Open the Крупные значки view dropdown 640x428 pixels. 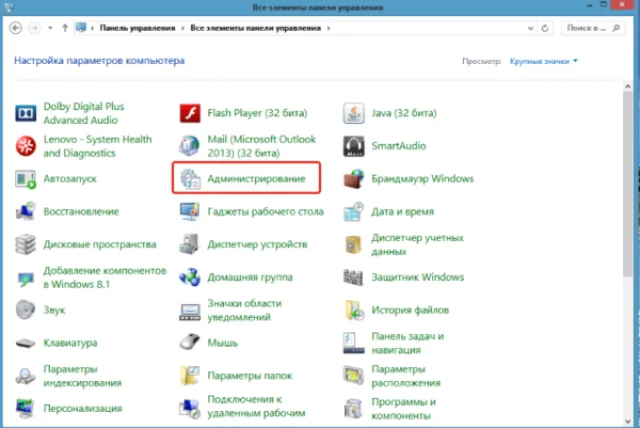coord(544,61)
